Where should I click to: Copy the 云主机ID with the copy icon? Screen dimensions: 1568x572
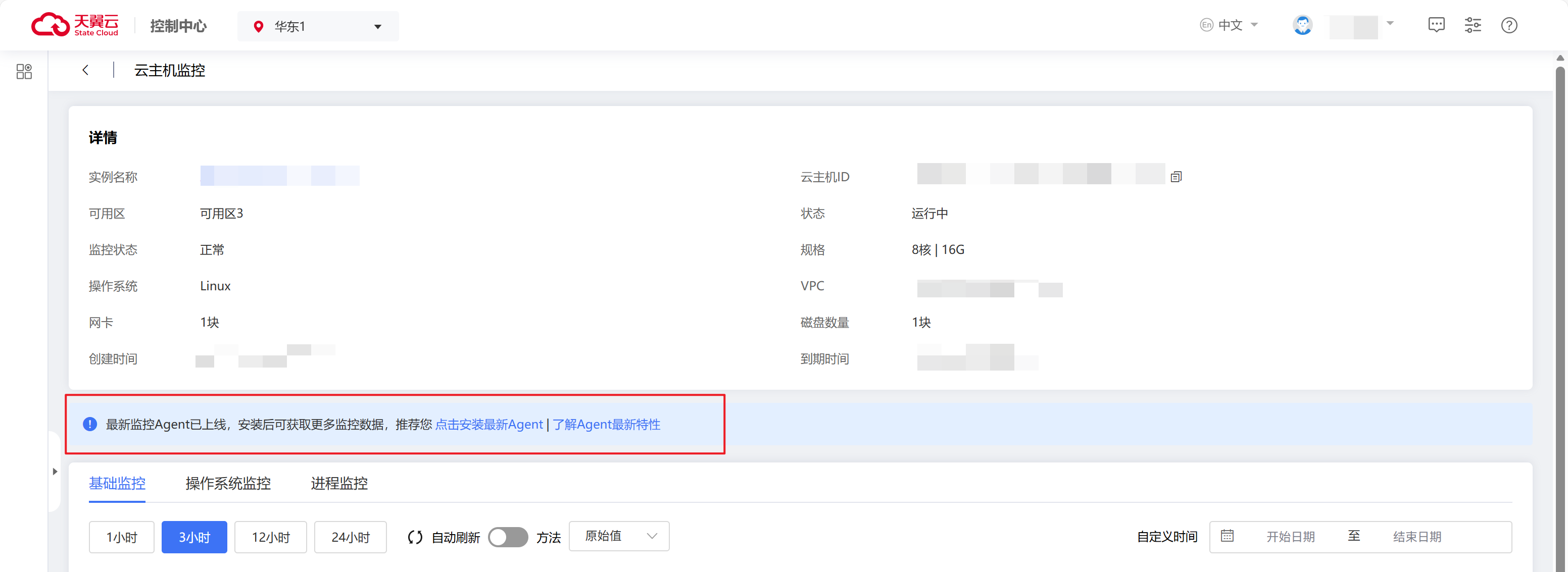click(x=1175, y=177)
